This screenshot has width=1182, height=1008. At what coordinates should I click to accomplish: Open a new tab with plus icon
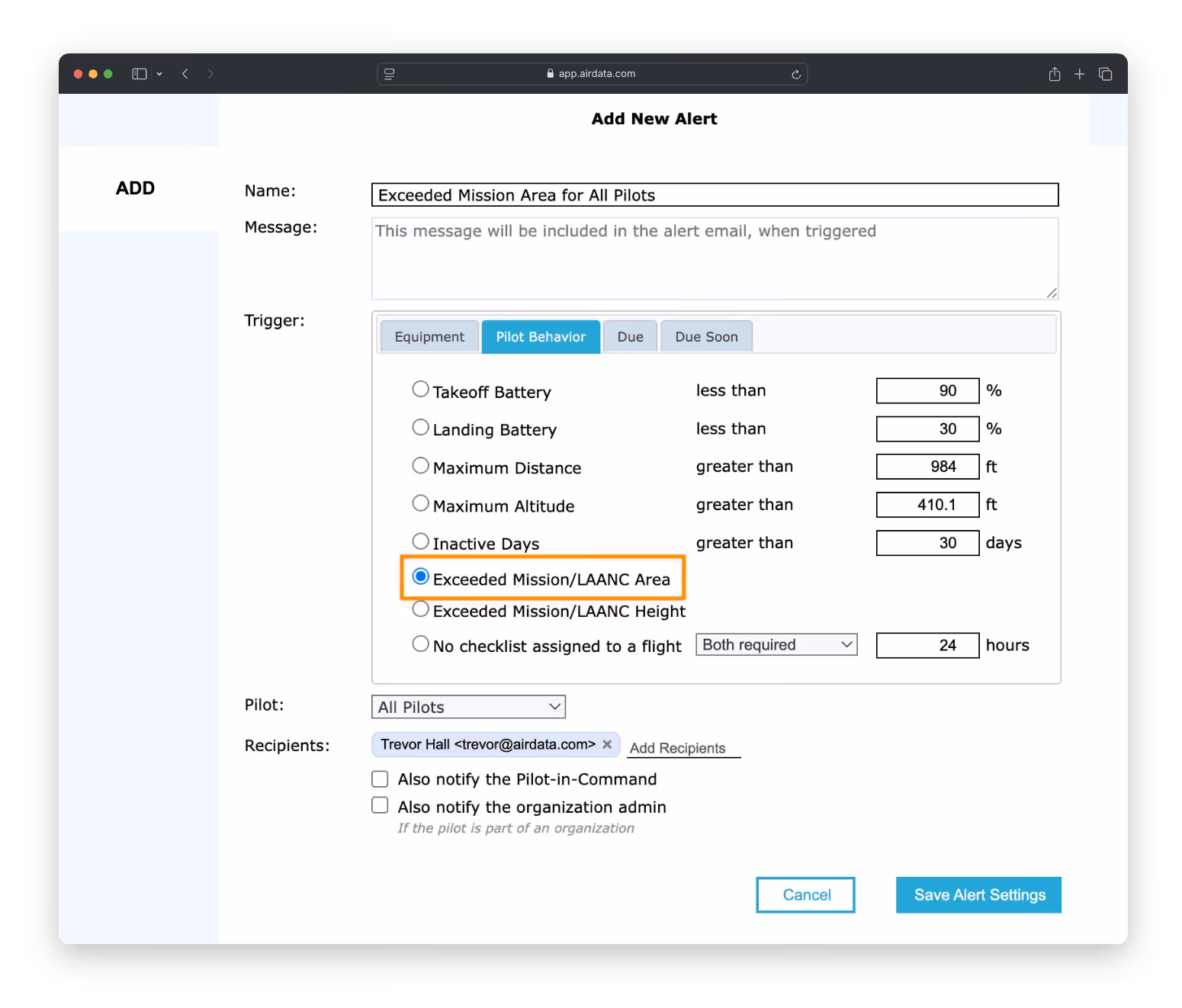click(1080, 74)
